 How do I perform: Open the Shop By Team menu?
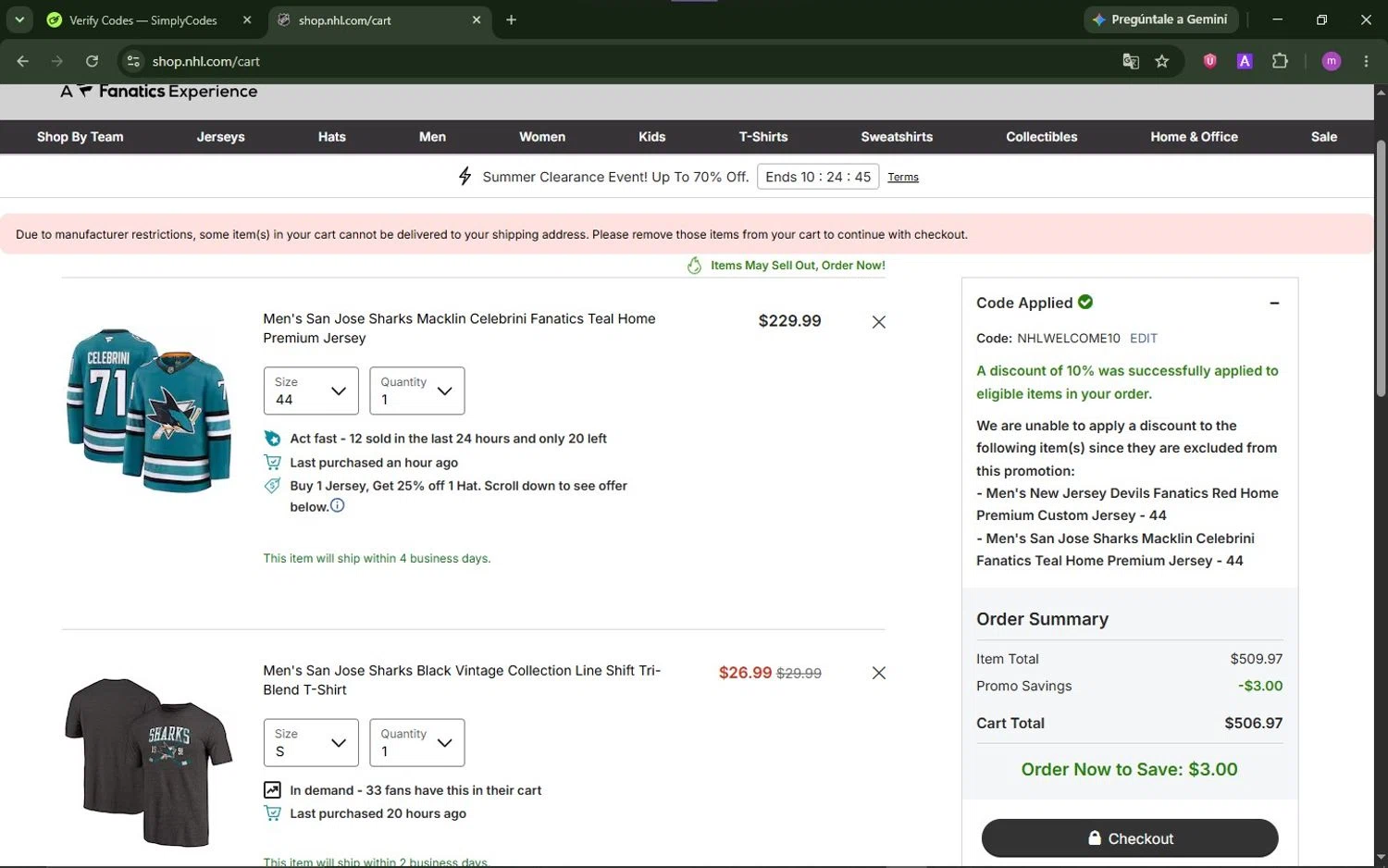click(x=80, y=137)
